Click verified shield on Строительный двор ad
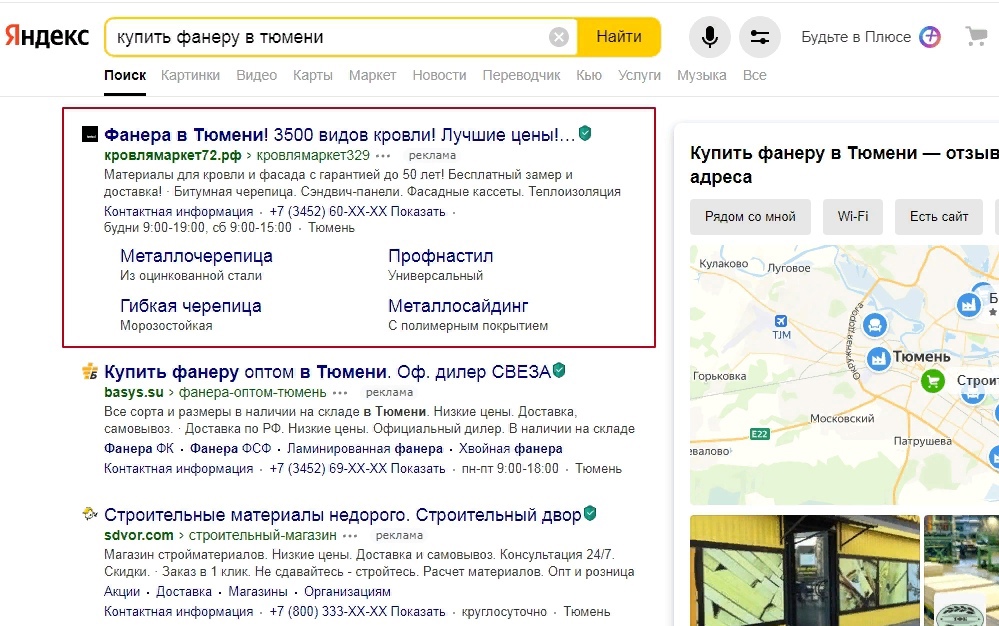Viewport: 999px width, 626px height. pos(590,513)
